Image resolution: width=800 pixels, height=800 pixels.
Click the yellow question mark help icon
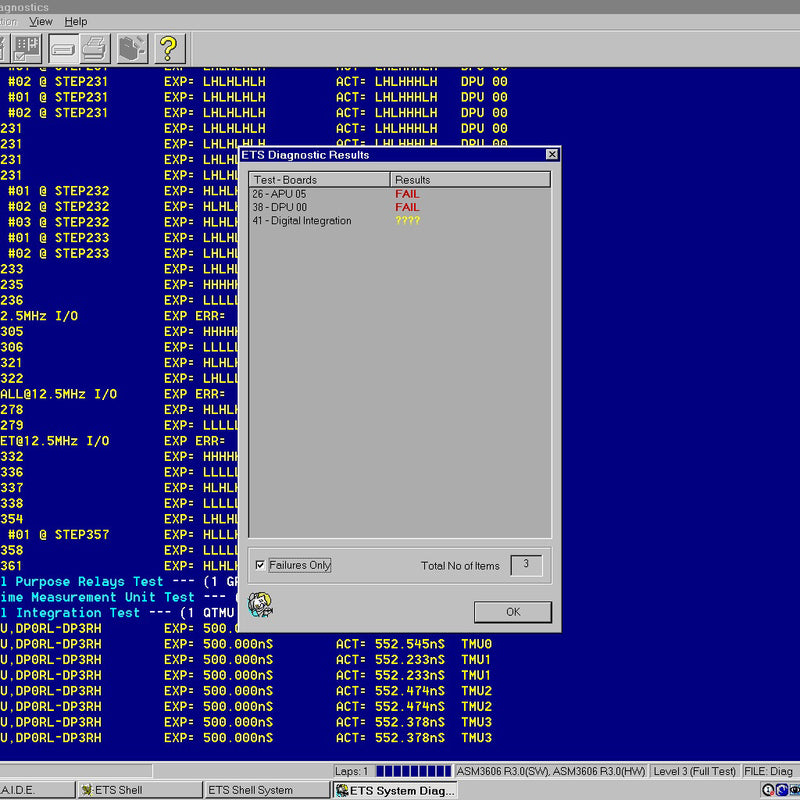tap(168, 47)
